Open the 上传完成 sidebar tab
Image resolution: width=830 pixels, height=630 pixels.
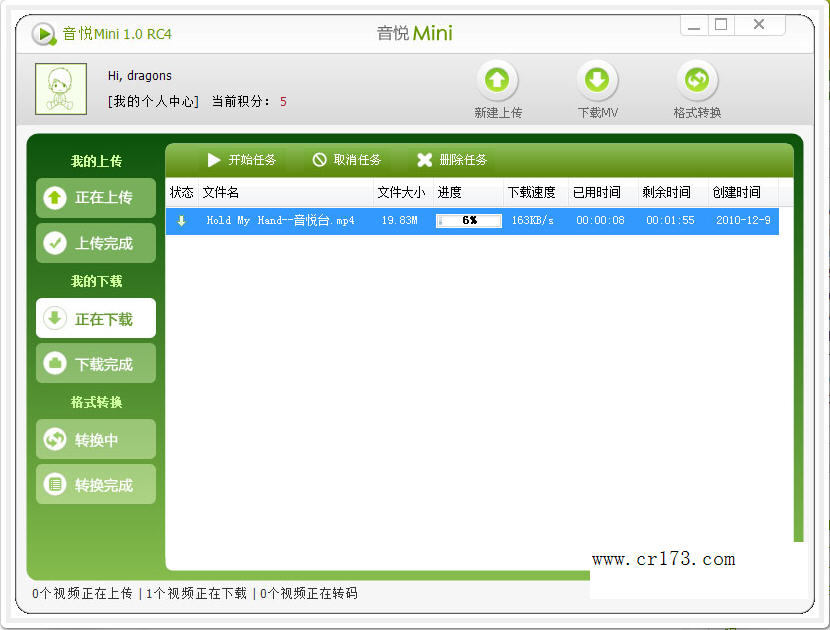[96, 244]
